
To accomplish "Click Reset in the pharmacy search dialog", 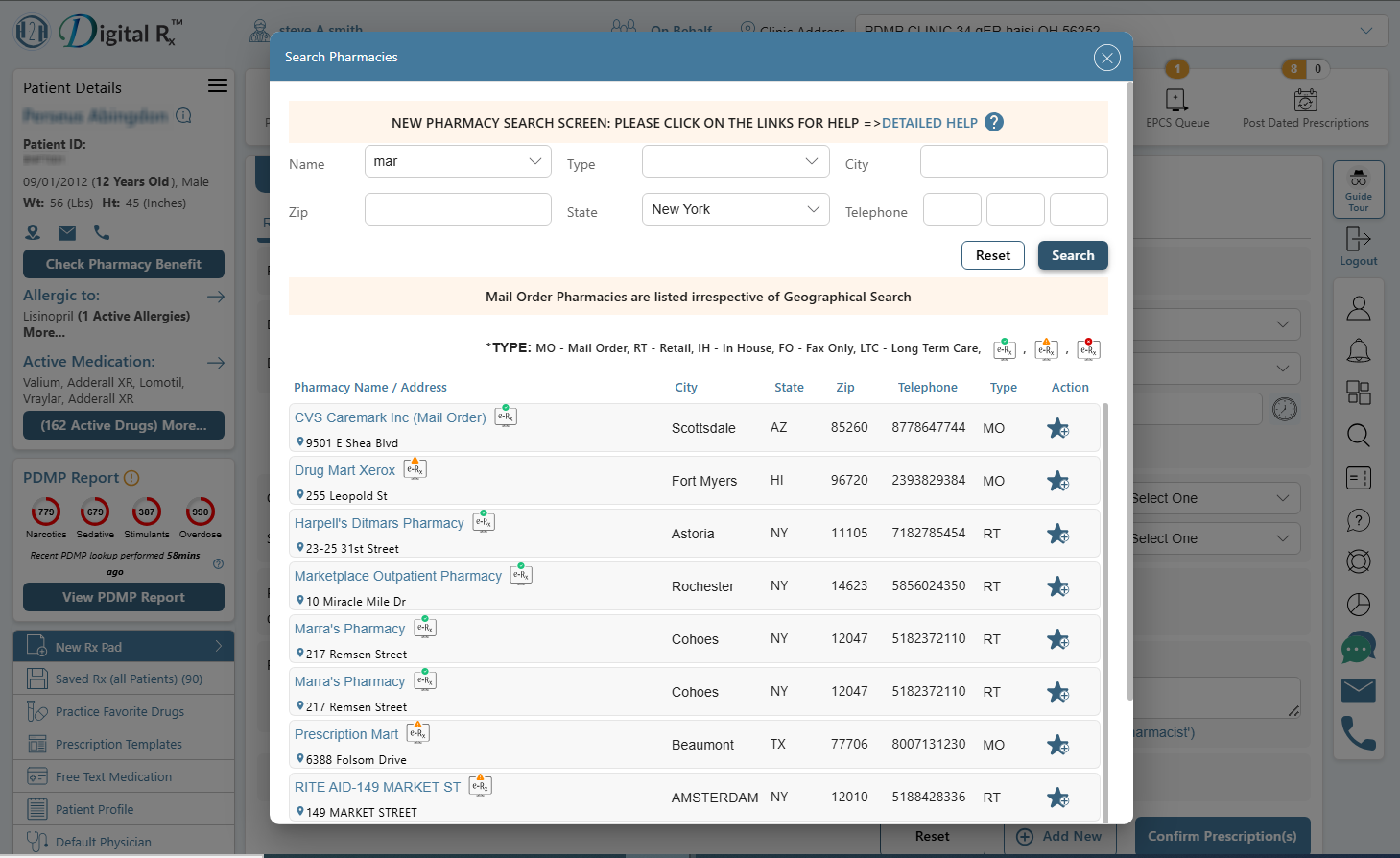I will pos(993,255).
